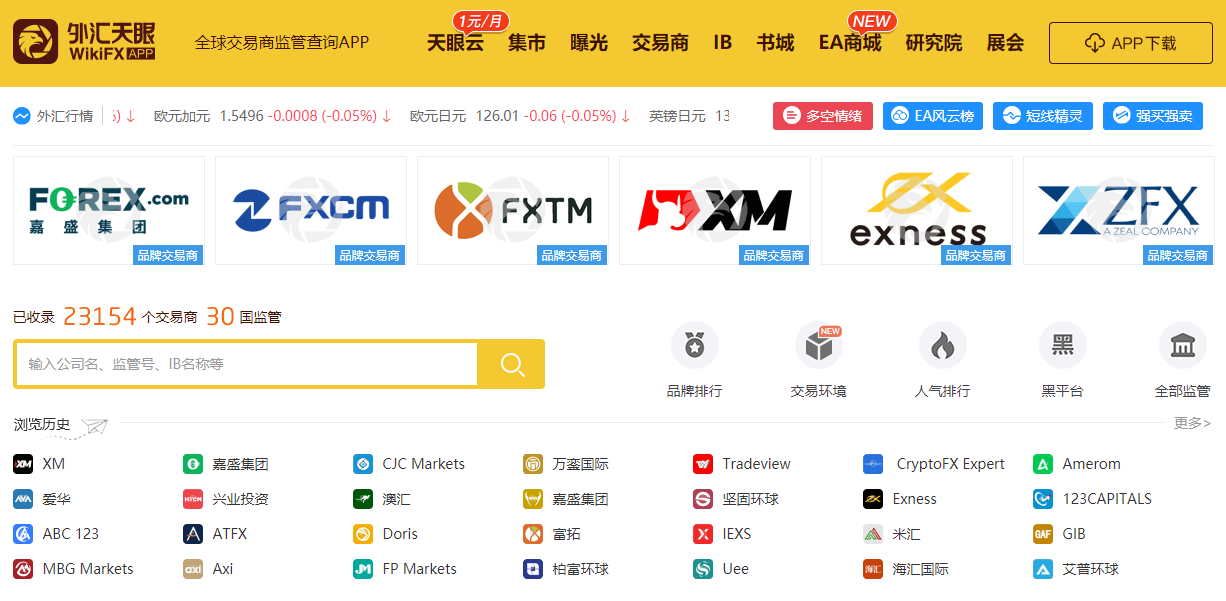Open the 交易商 menu item
This screenshot has height=601, width=1226.
click(660, 43)
